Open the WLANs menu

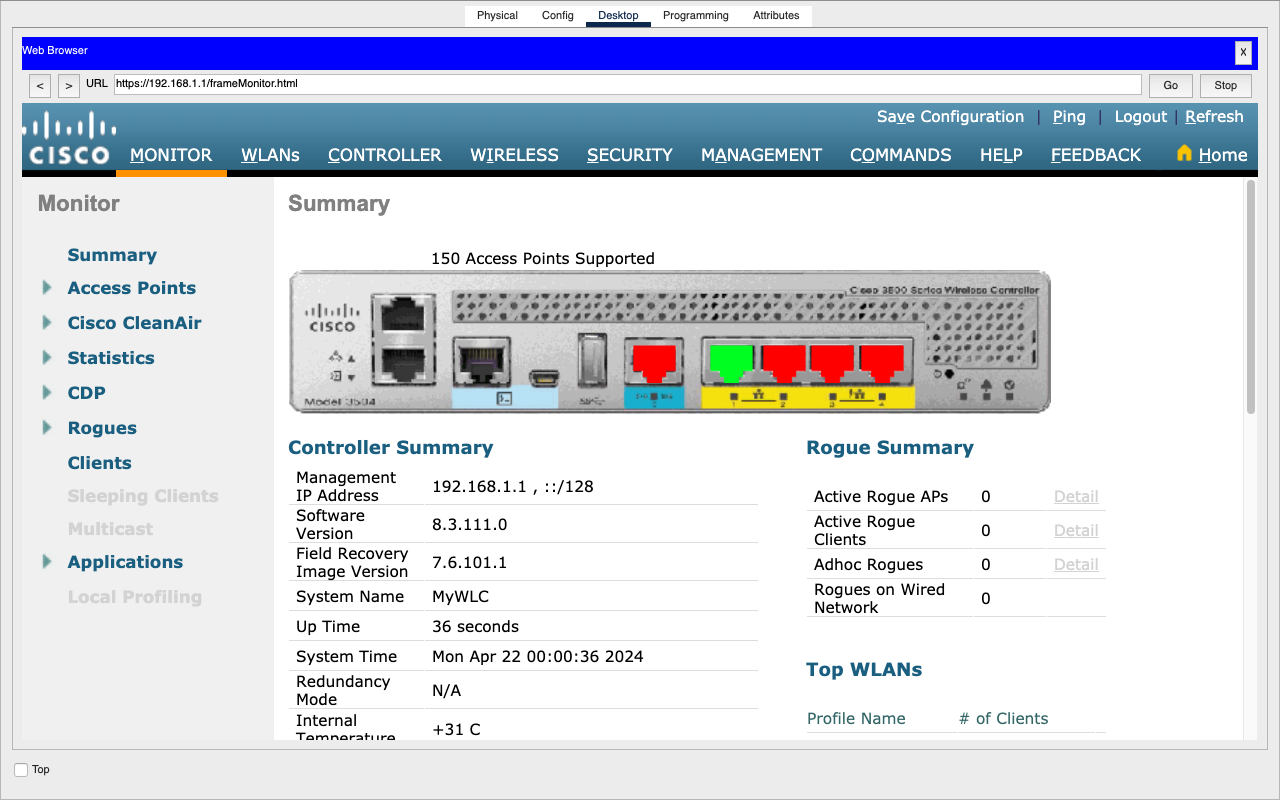pyautogui.click(x=270, y=155)
